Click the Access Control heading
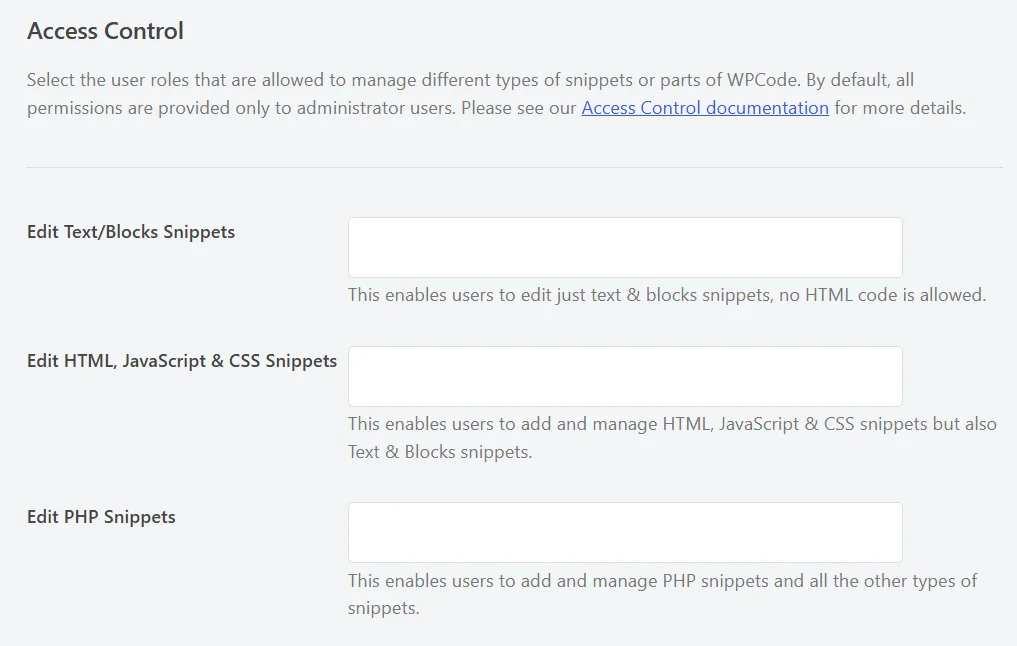This screenshot has width=1017, height=646. pos(105,31)
